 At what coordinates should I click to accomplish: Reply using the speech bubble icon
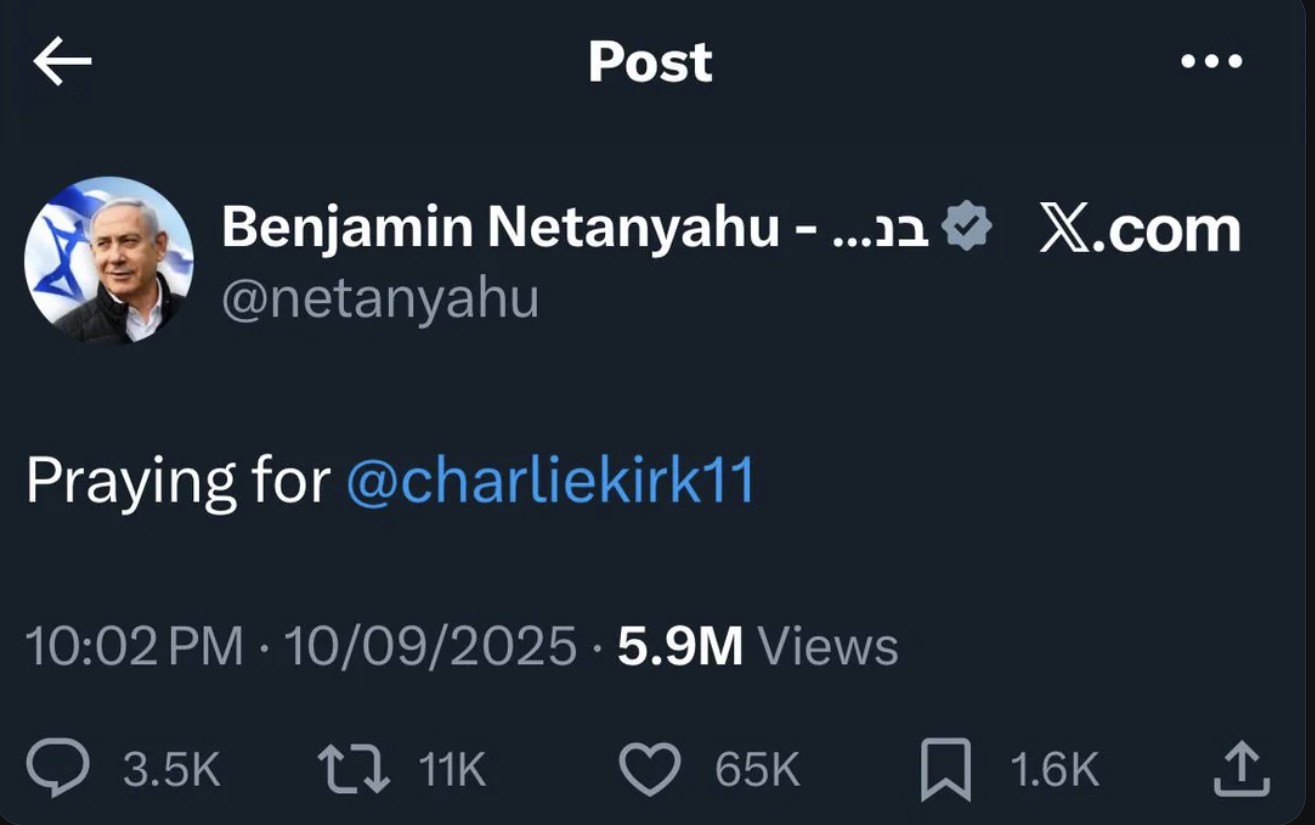coord(58,769)
